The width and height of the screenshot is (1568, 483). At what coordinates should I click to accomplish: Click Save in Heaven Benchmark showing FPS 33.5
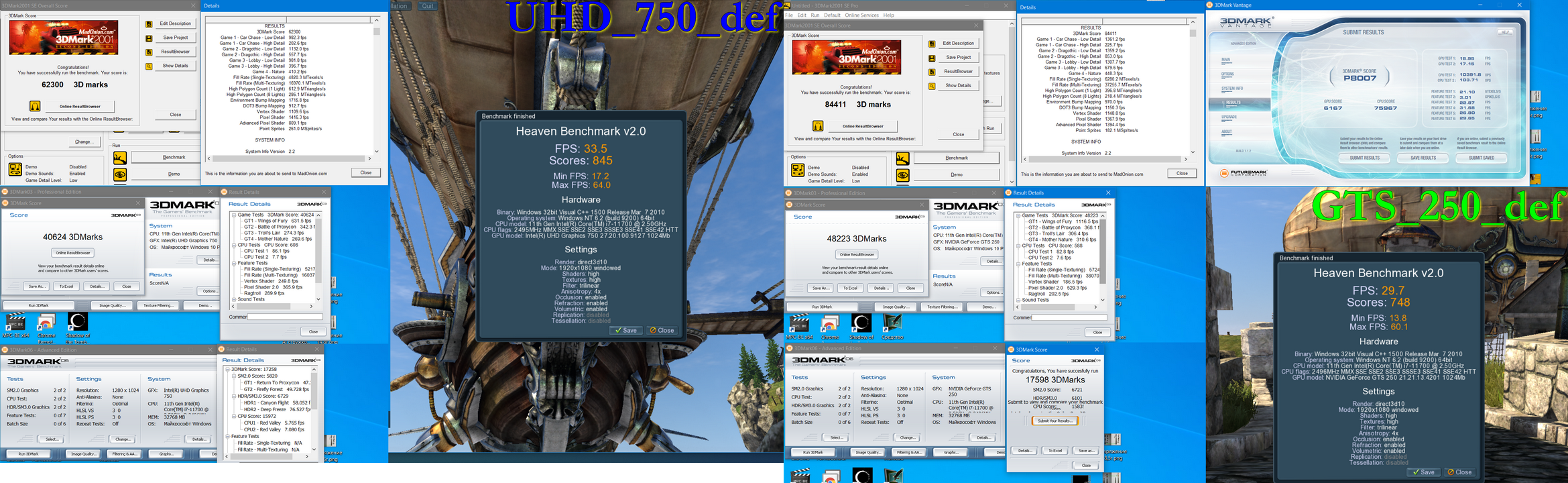[x=626, y=331]
